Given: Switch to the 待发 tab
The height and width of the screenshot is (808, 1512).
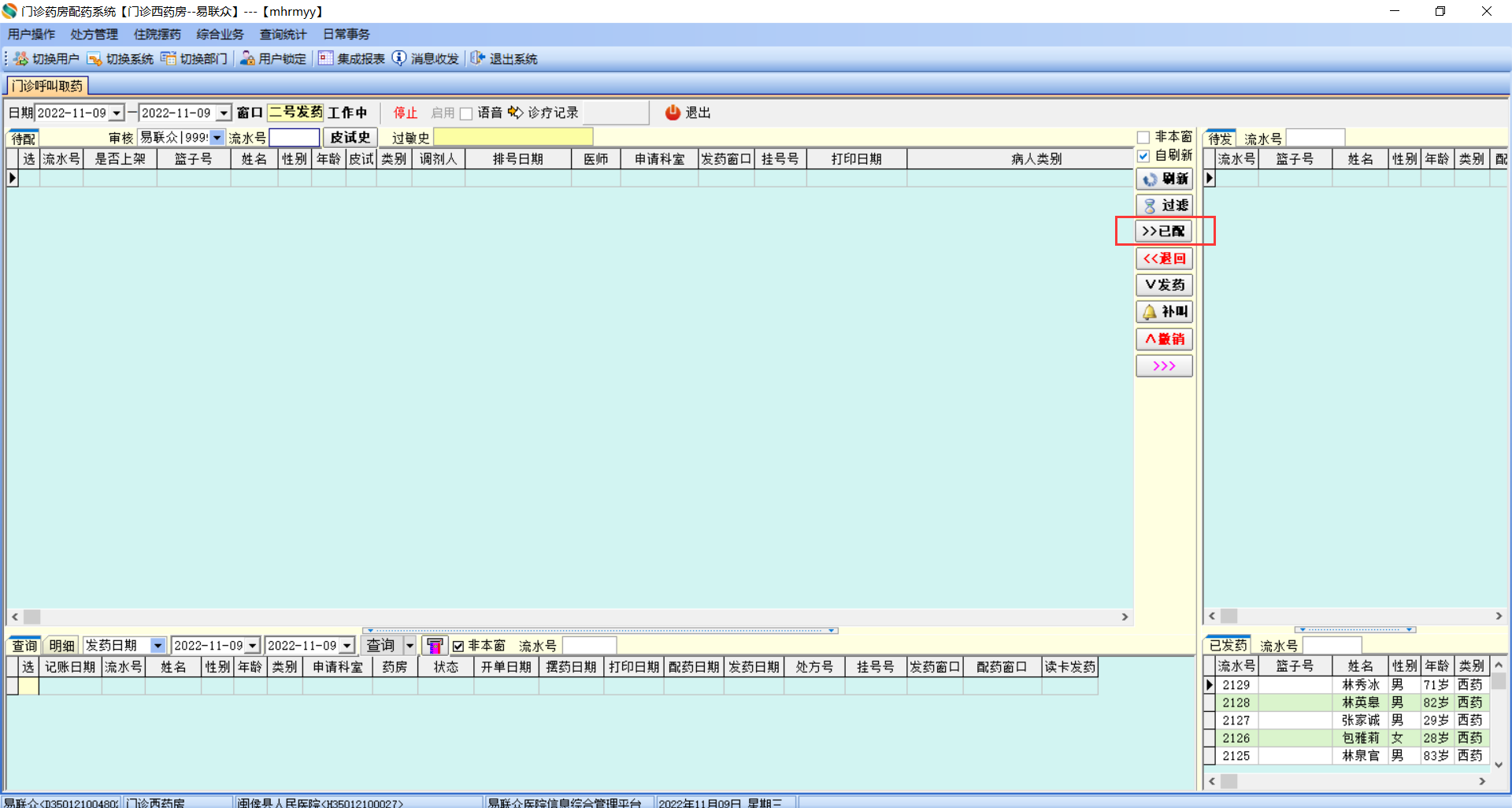Looking at the screenshot, I should tap(1220, 139).
